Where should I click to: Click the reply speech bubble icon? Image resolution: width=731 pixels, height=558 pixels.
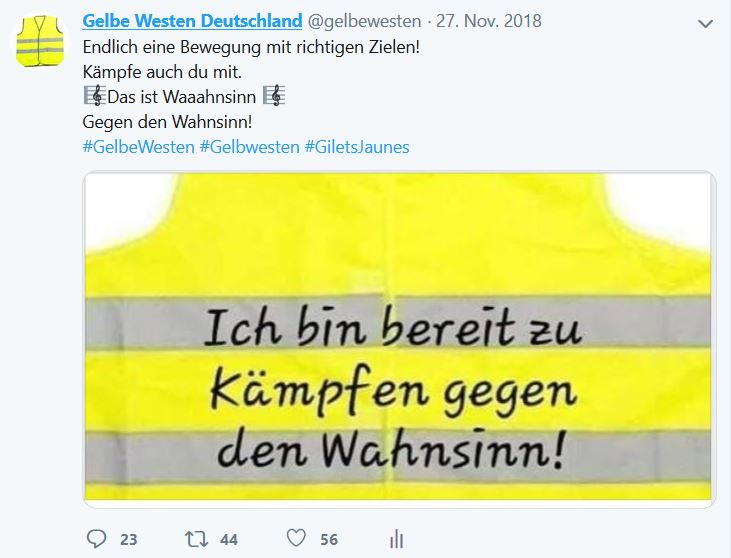97,538
